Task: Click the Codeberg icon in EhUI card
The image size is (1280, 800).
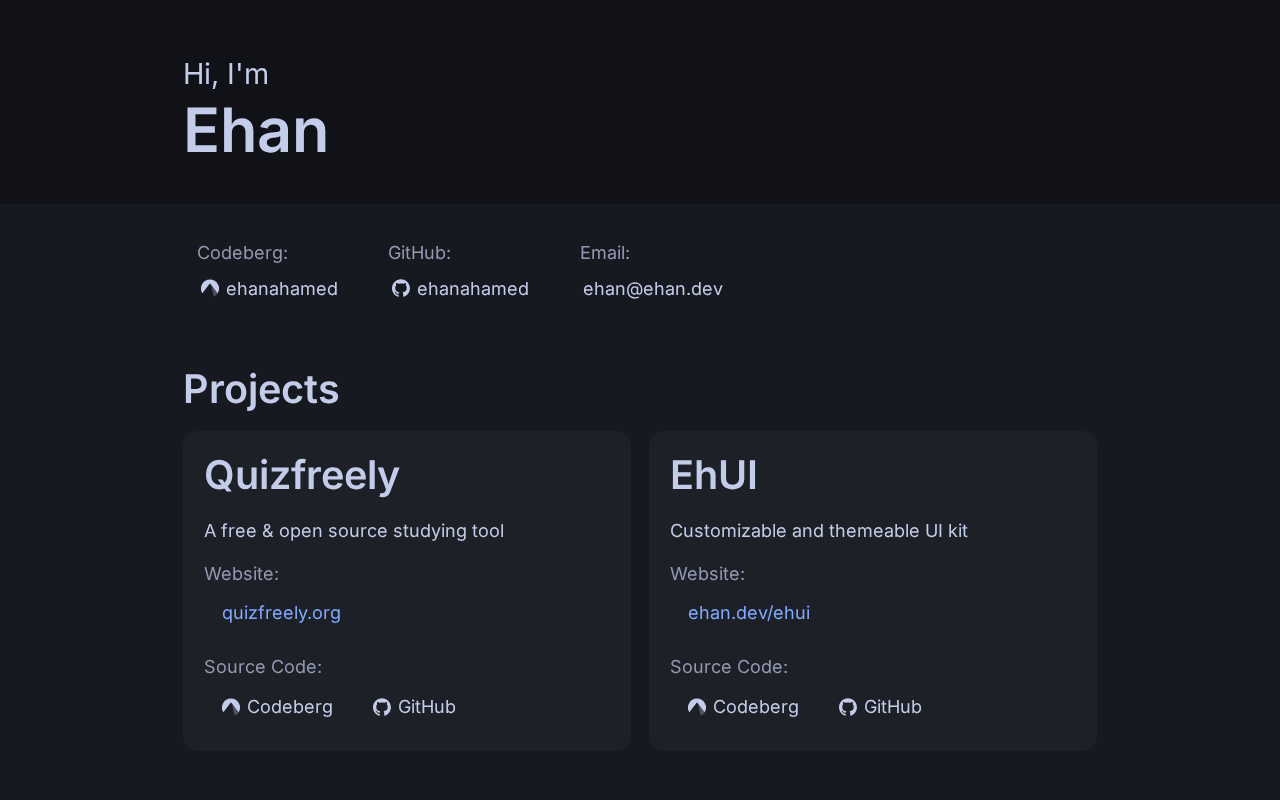Action: [x=697, y=707]
